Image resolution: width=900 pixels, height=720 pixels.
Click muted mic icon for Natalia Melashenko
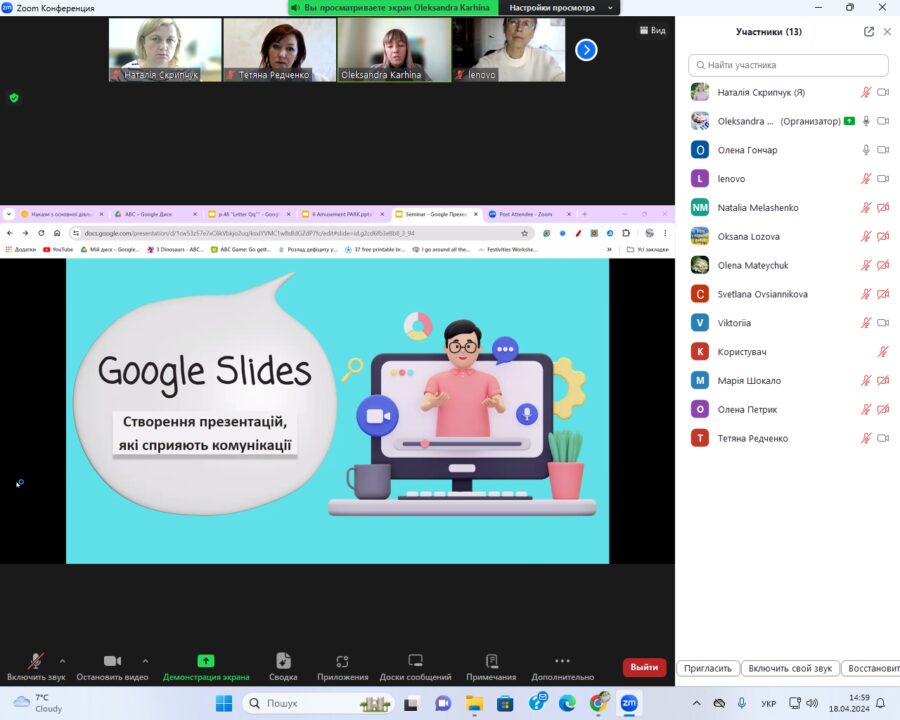[x=866, y=207]
